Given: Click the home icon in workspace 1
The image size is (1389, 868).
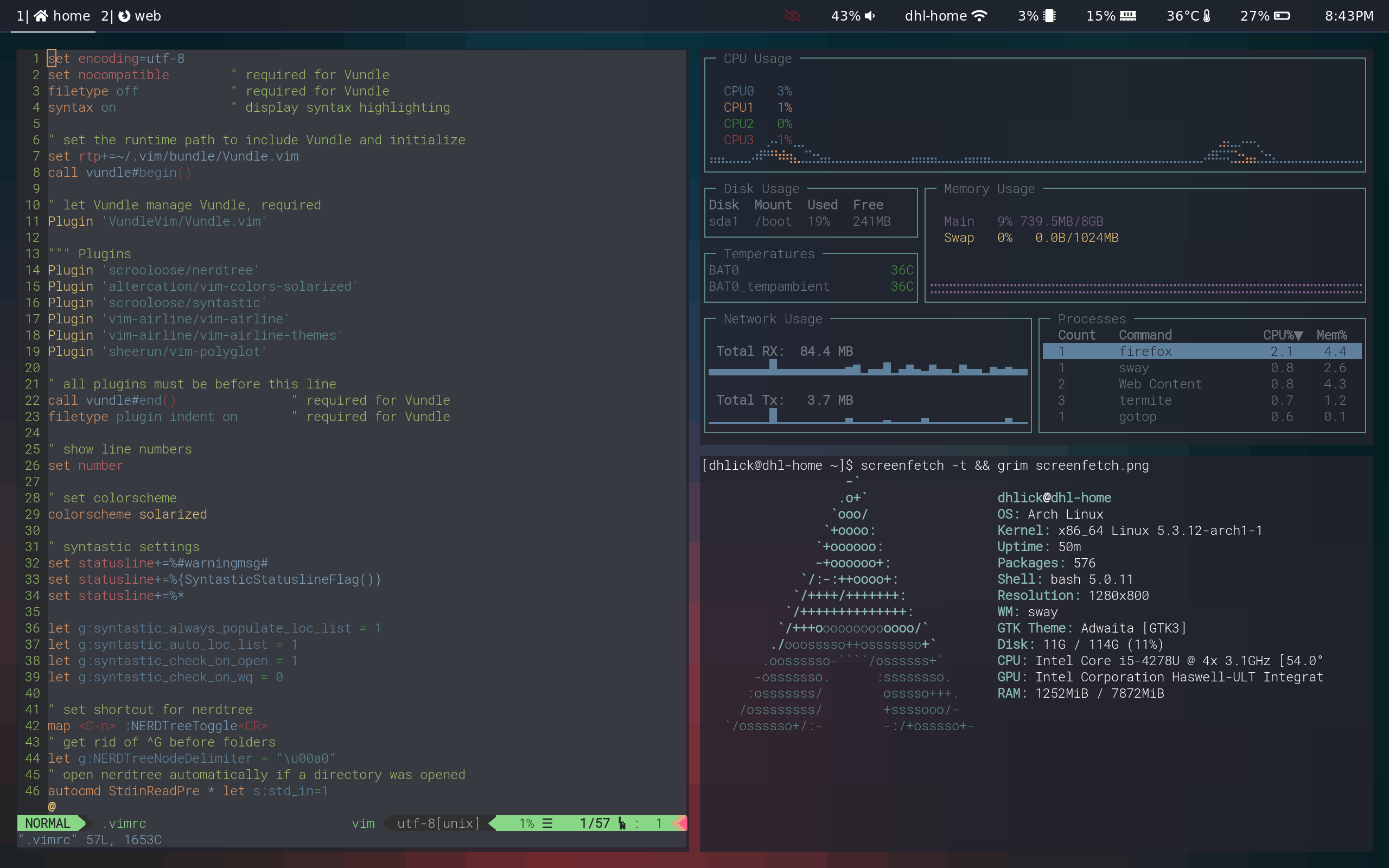Looking at the screenshot, I should [41, 16].
